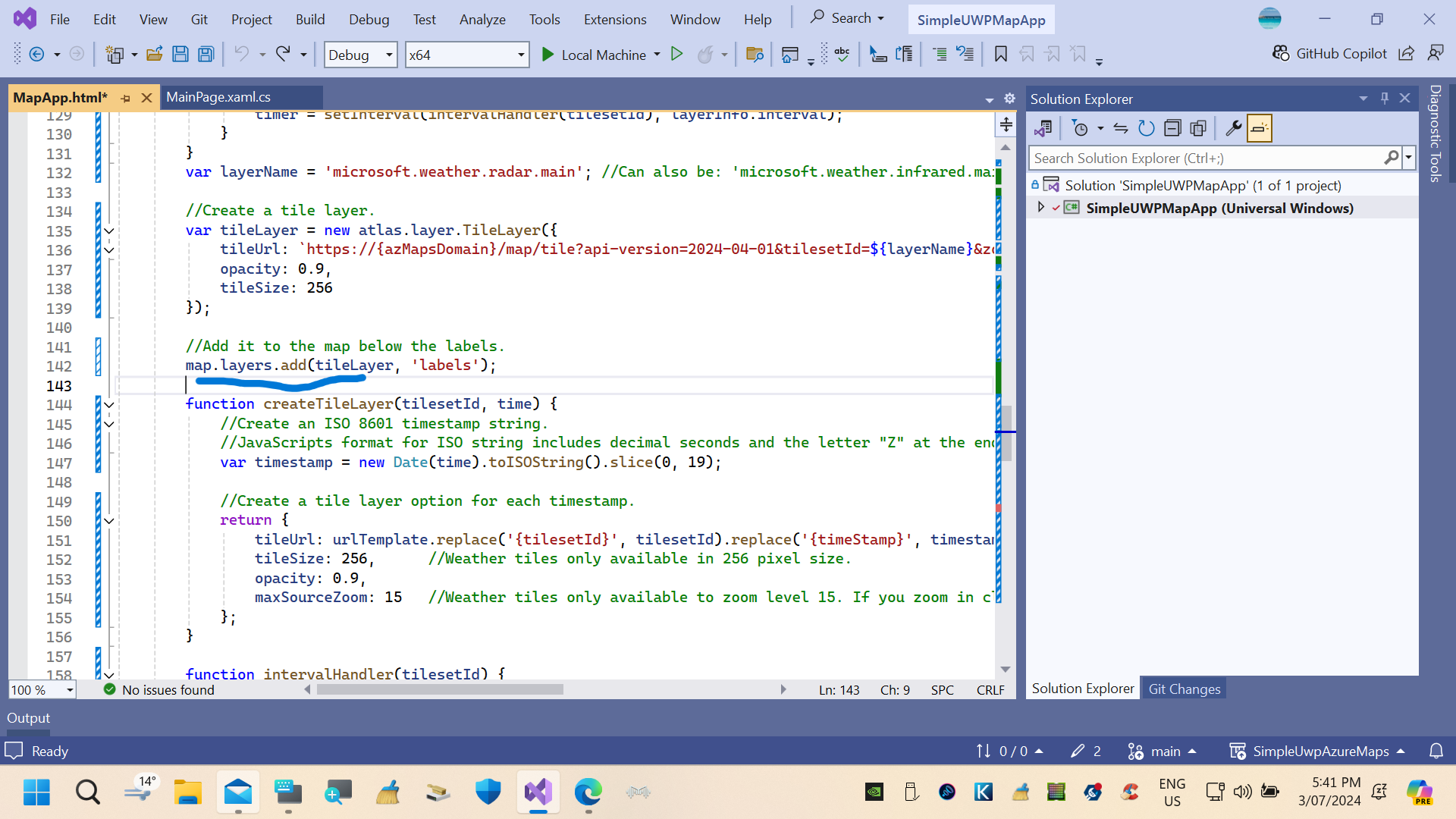The height and width of the screenshot is (819, 1456).
Task: Collapse the tileLayer variable block on line 135
Action: point(109,230)
